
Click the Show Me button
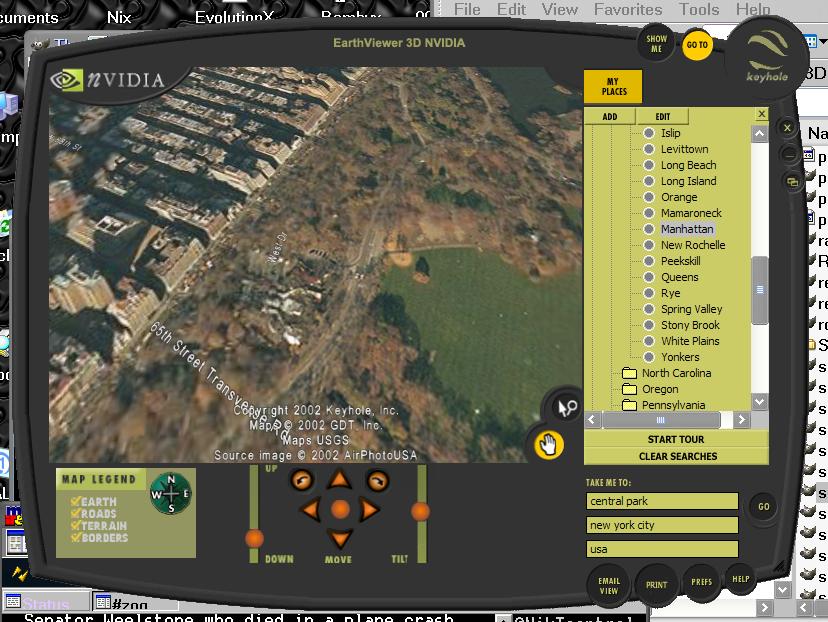(656, 44)
